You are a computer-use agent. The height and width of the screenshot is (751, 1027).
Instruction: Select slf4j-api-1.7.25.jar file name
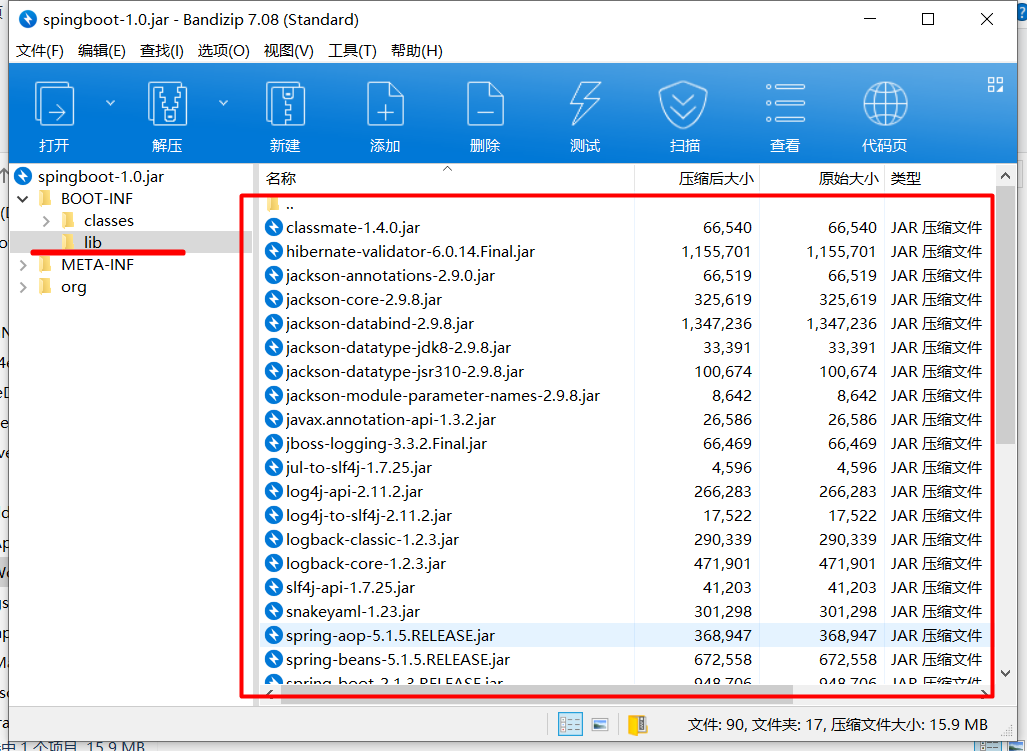pyautogui.click(x=350, y=587)
